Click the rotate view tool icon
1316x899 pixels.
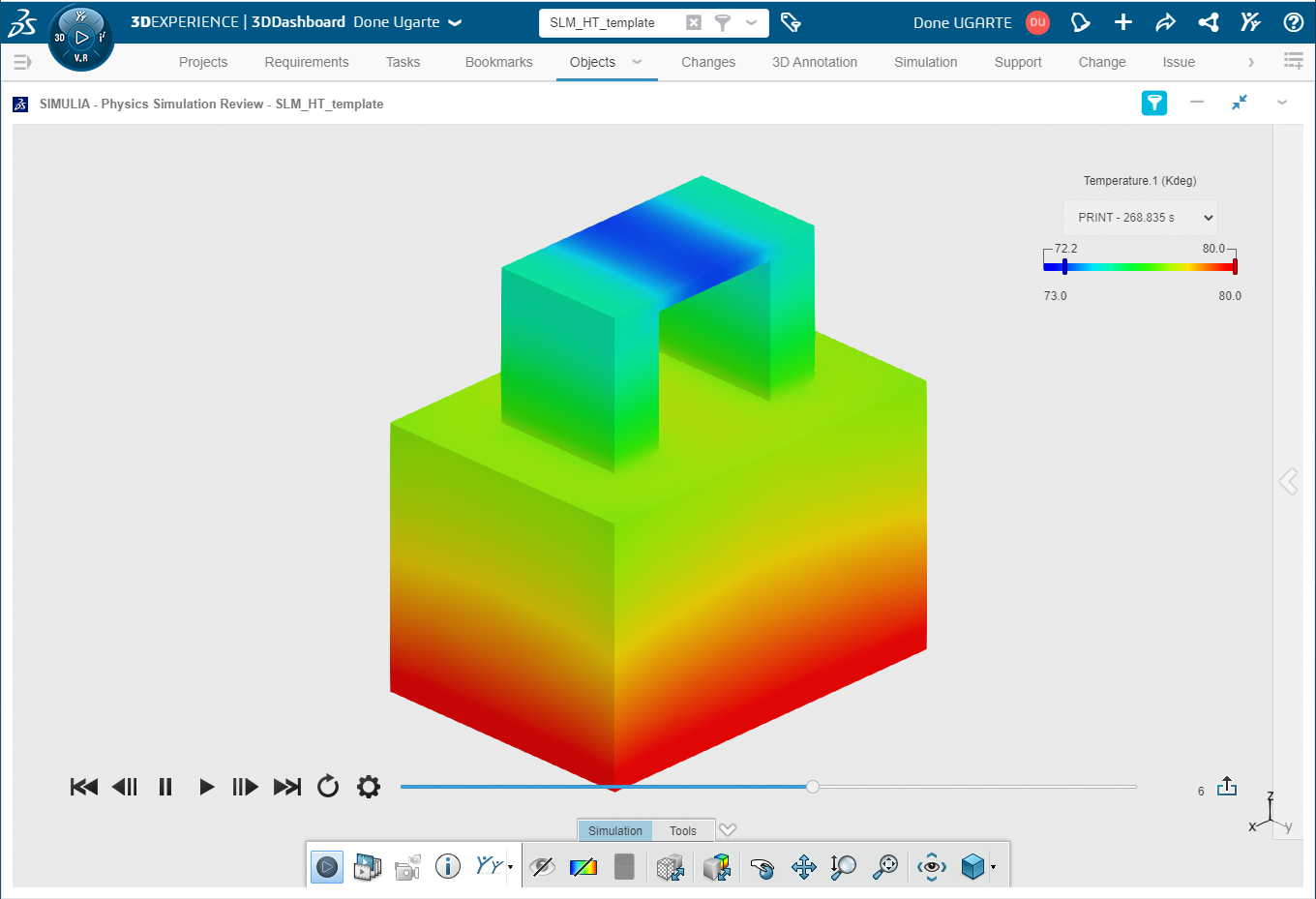point(763,867)
